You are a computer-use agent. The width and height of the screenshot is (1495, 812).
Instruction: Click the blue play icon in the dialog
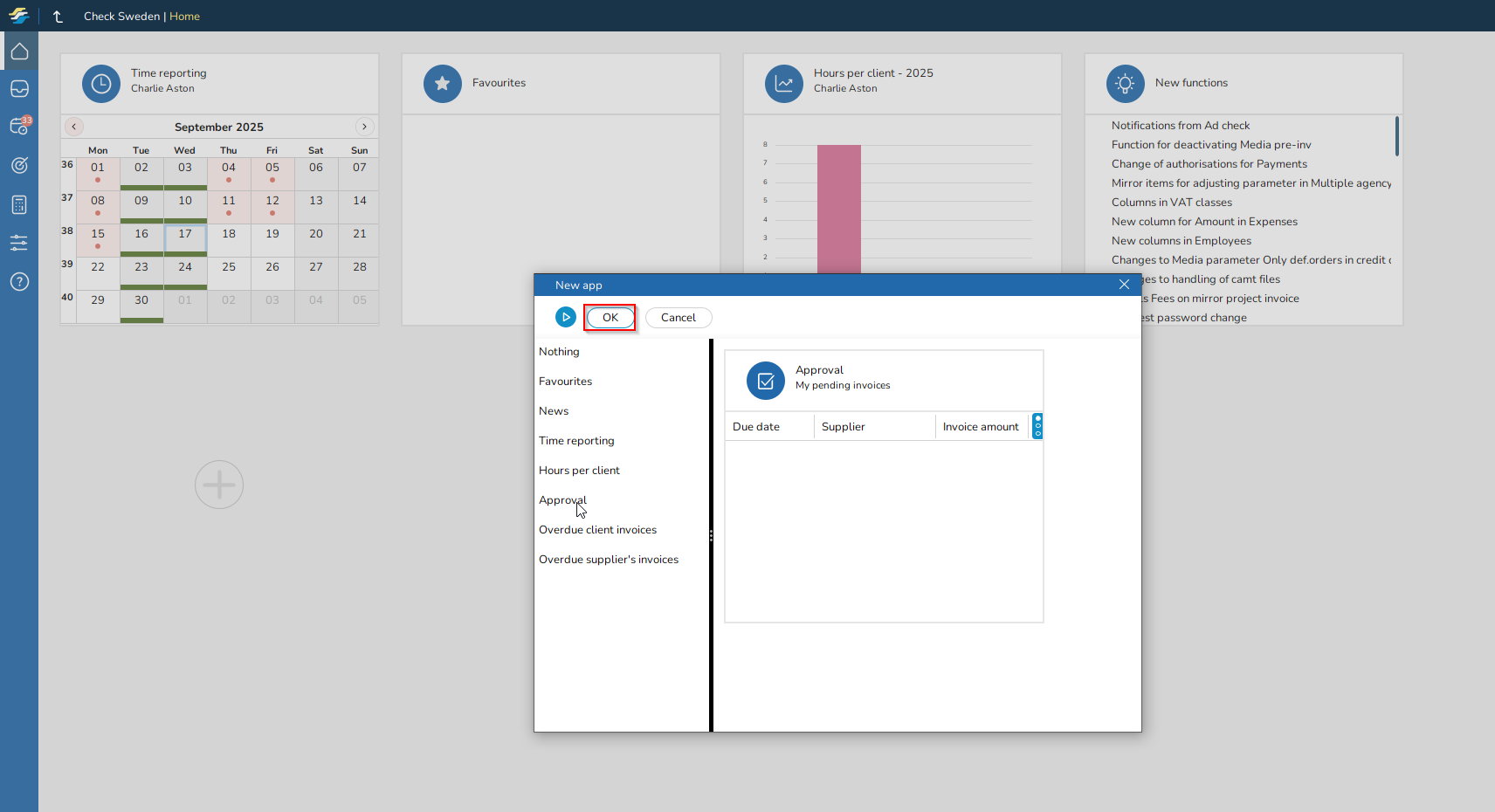tap(566, 318)
